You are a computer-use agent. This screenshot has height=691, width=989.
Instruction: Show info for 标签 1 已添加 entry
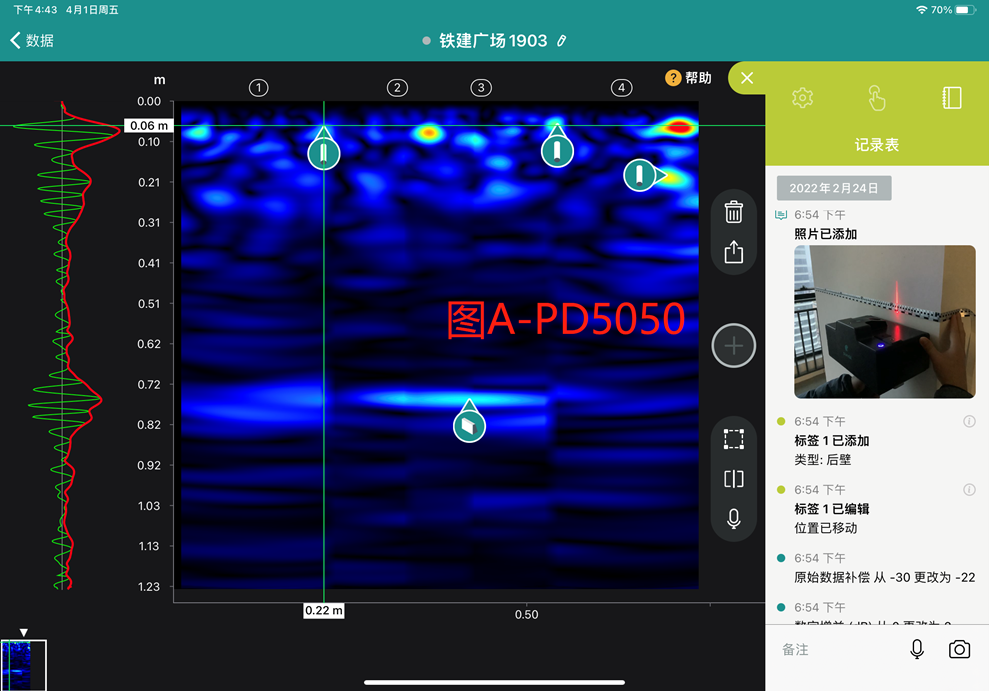click(x=968, y=422)
